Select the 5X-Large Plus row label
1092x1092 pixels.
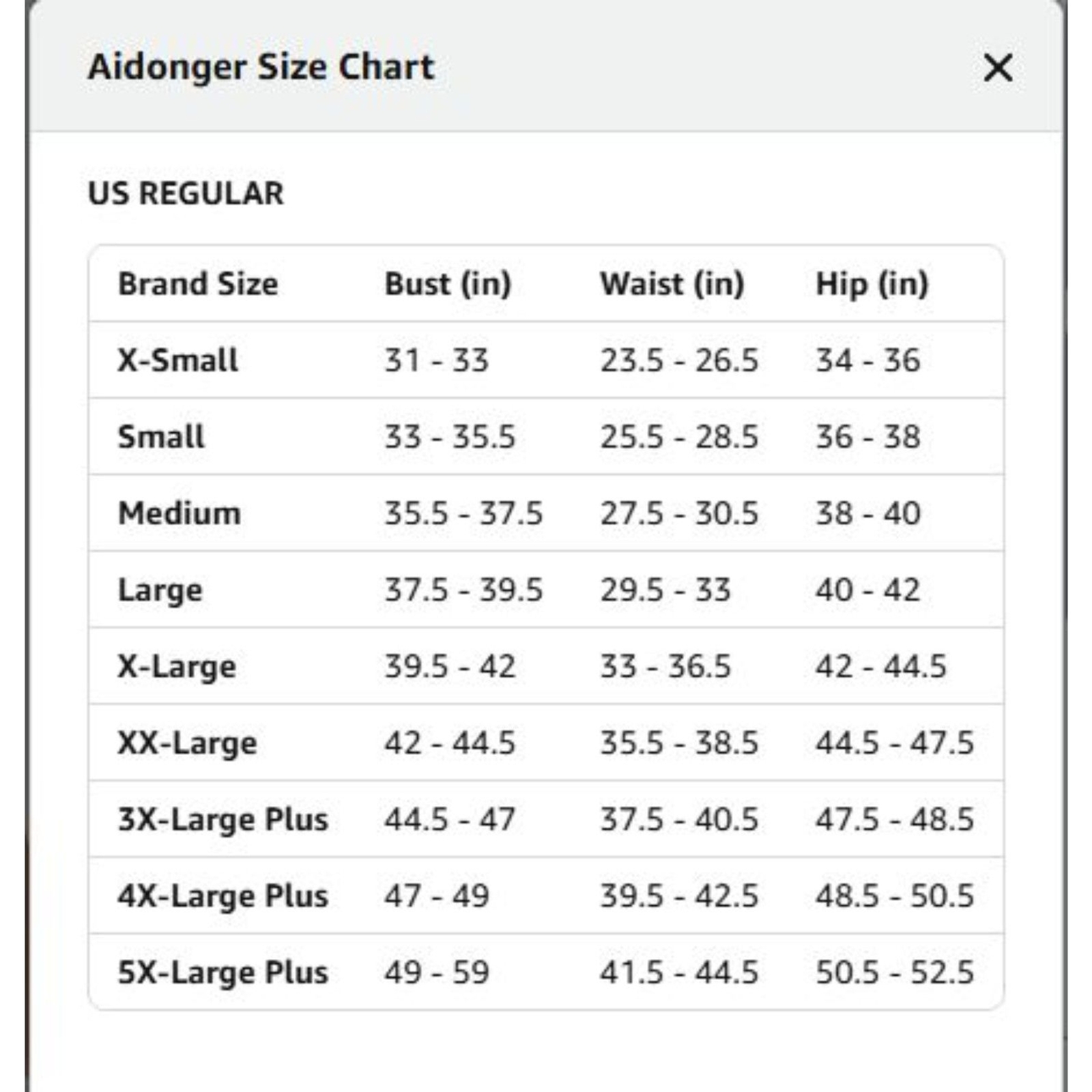pyautogui.click(x=223, y=973)
